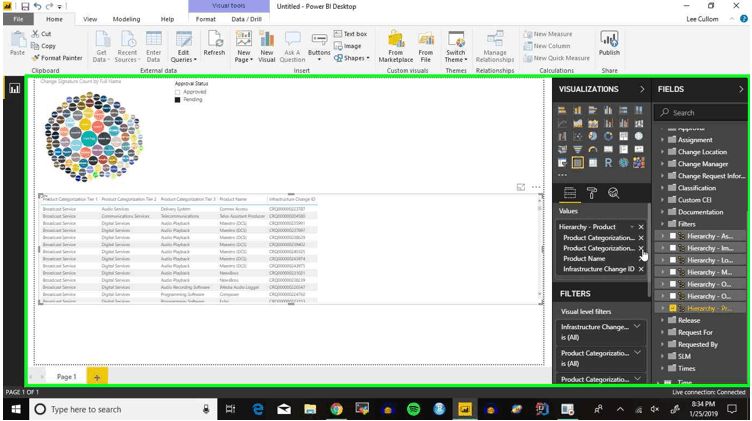Select the line chart visualization
This screenshot has width=752, height=421.
click(x=562, y=123)
